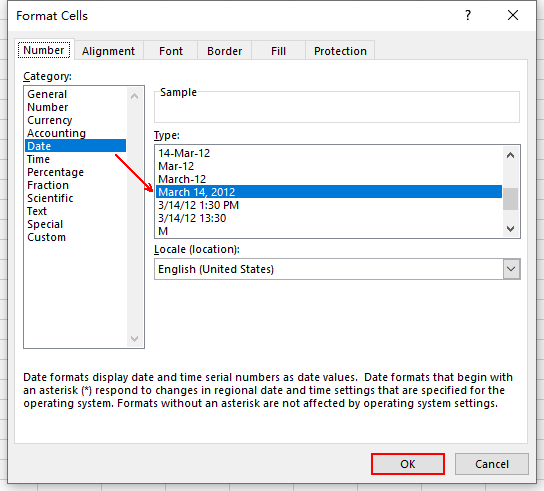Click the Category list scroll down arrow

[x=135, y=338]
